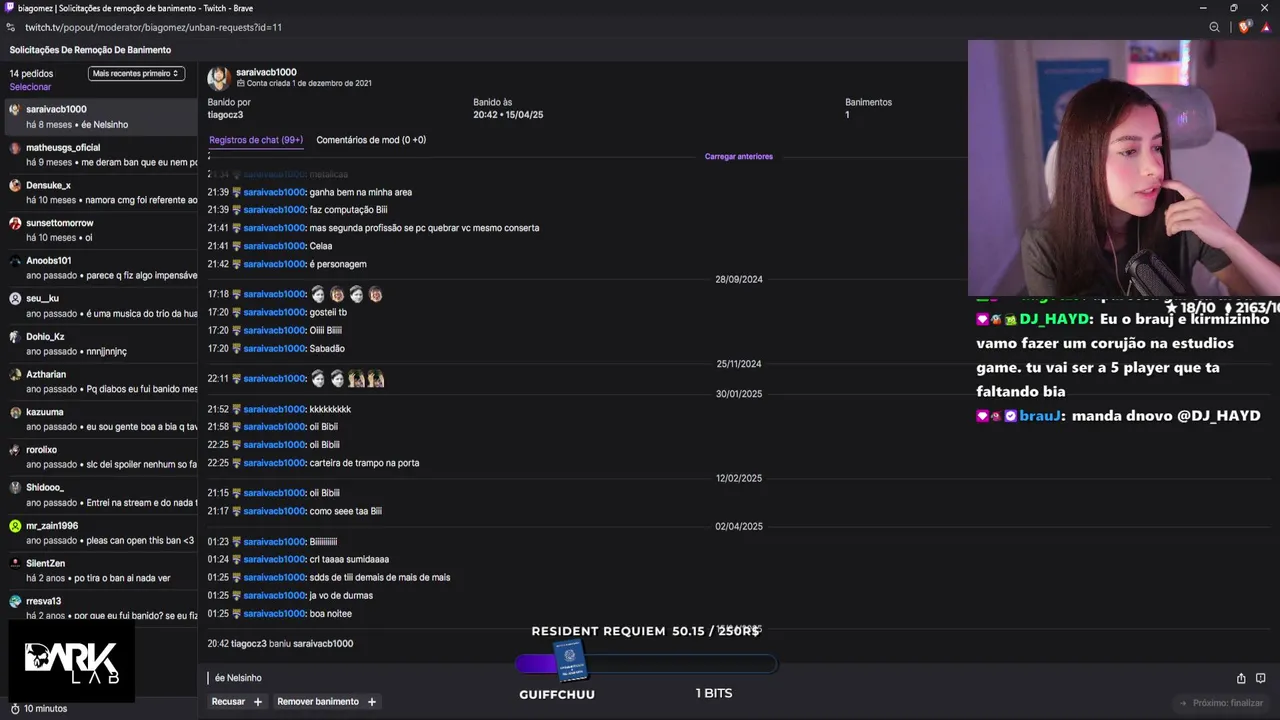Switch to Comentários de mod tab
The height and width of the screenshot is (720, 1280).
[x=371, y=140]
